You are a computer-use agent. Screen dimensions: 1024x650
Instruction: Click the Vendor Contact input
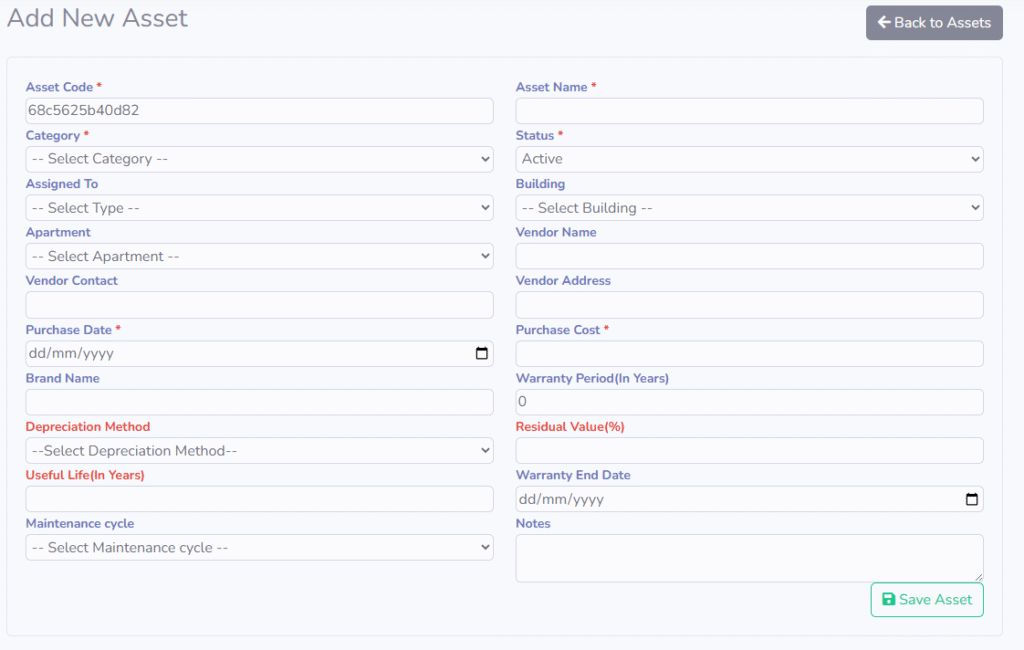pyautogui.click(x=259, y=305)
